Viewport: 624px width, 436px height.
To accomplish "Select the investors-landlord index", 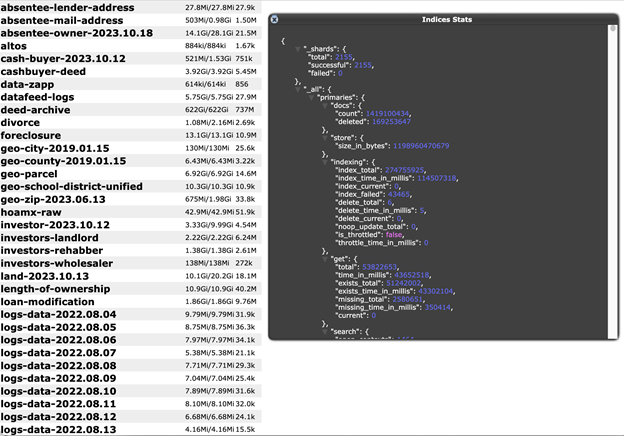I will tap(131, 237).
